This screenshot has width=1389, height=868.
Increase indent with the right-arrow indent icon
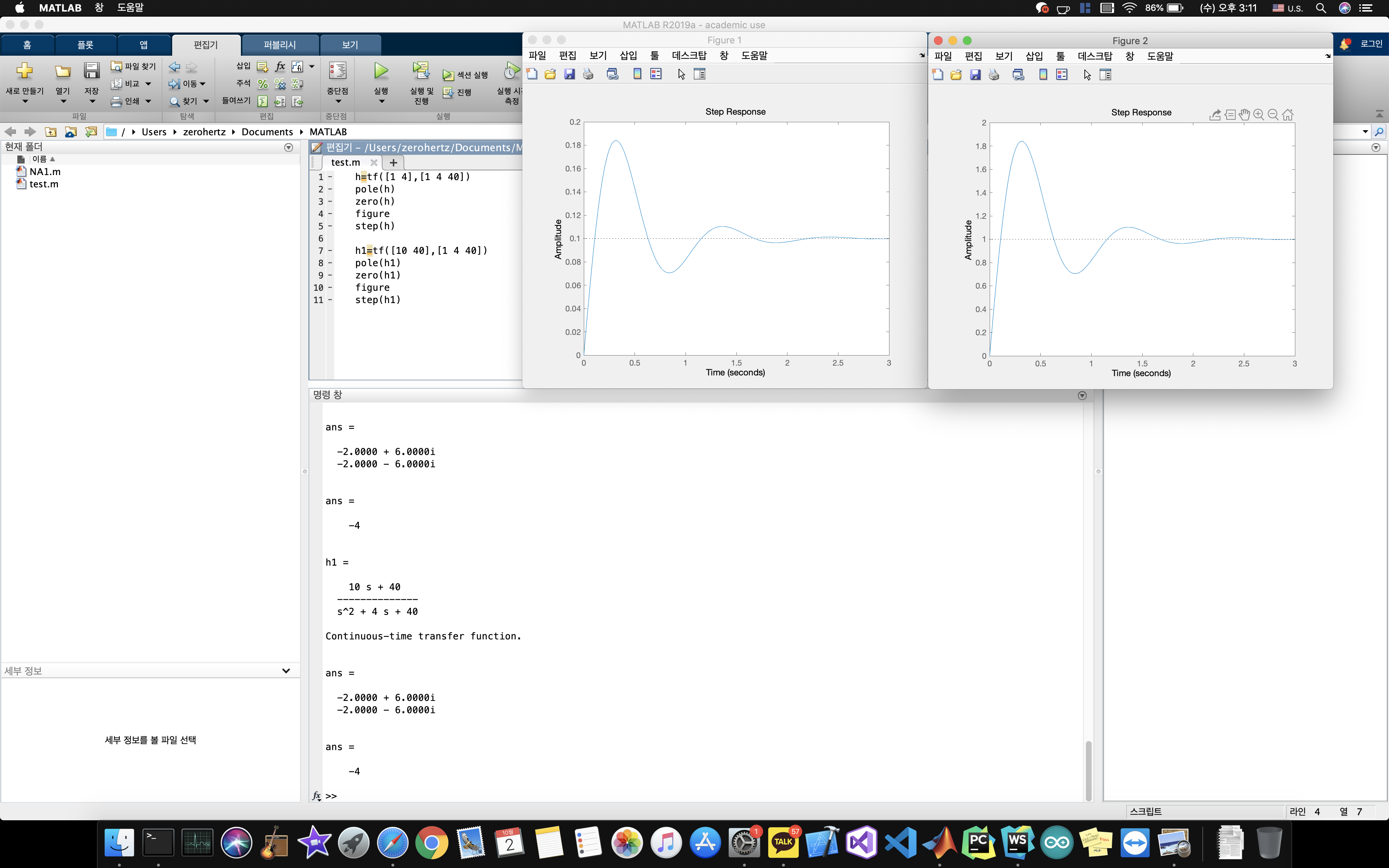coord(280,102)
